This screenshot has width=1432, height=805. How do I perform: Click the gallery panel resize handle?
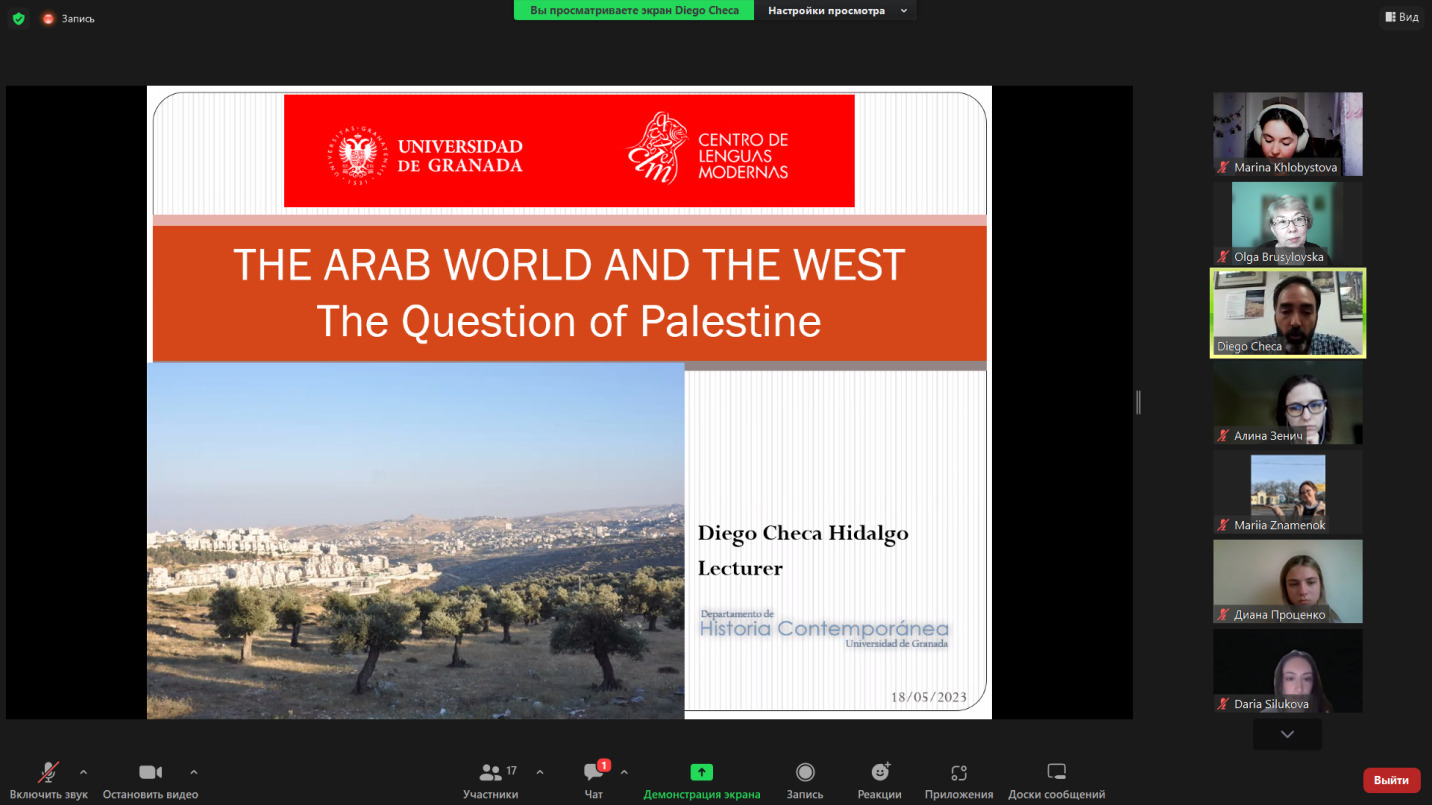(x=1138, y=402)
